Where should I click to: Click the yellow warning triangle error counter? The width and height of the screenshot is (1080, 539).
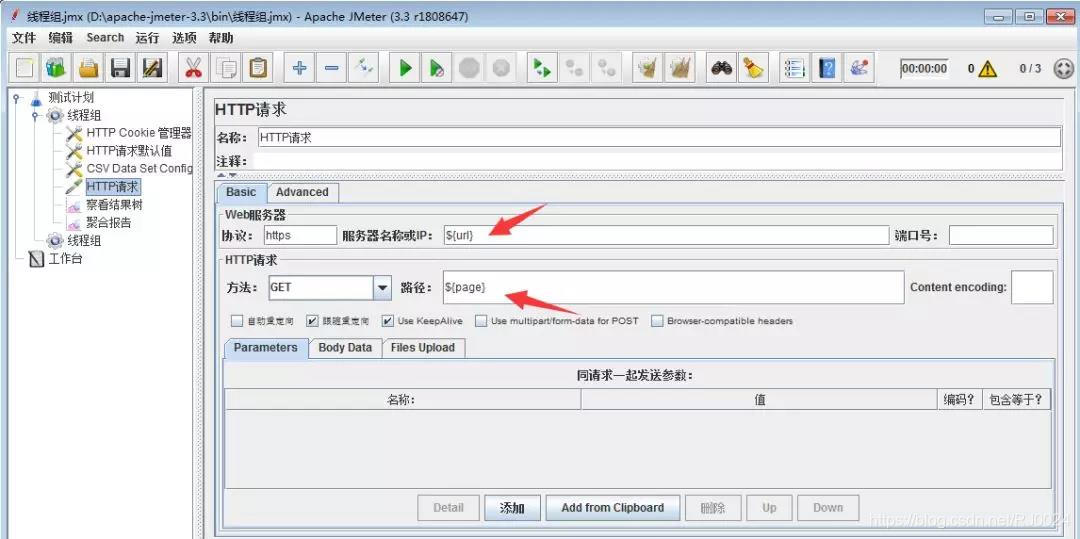pos(988,69)
